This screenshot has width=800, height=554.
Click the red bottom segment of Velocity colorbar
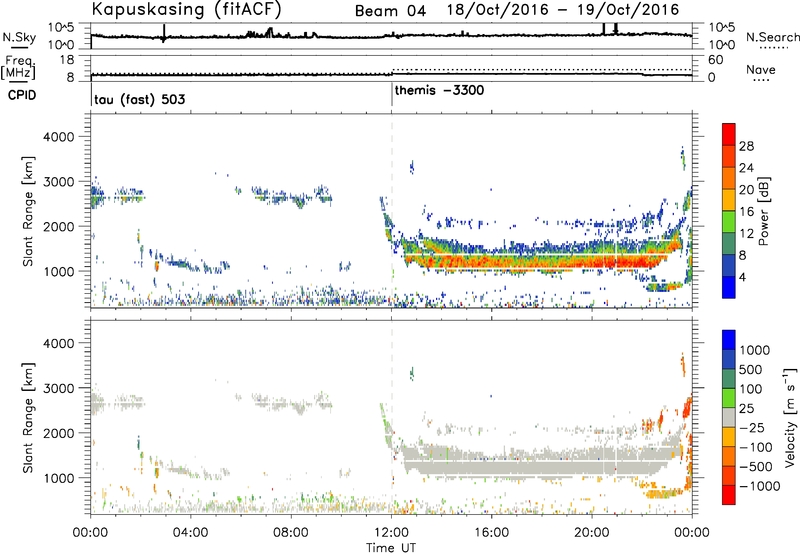click(x=729, y=495)
